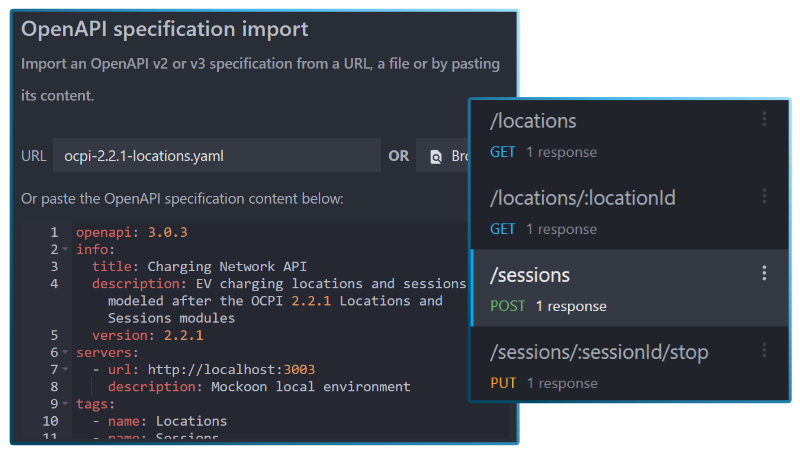The height and width of the screenshot is (454, 800).
Task: Select the /sessions POST route
Action: tap(630, 288)
